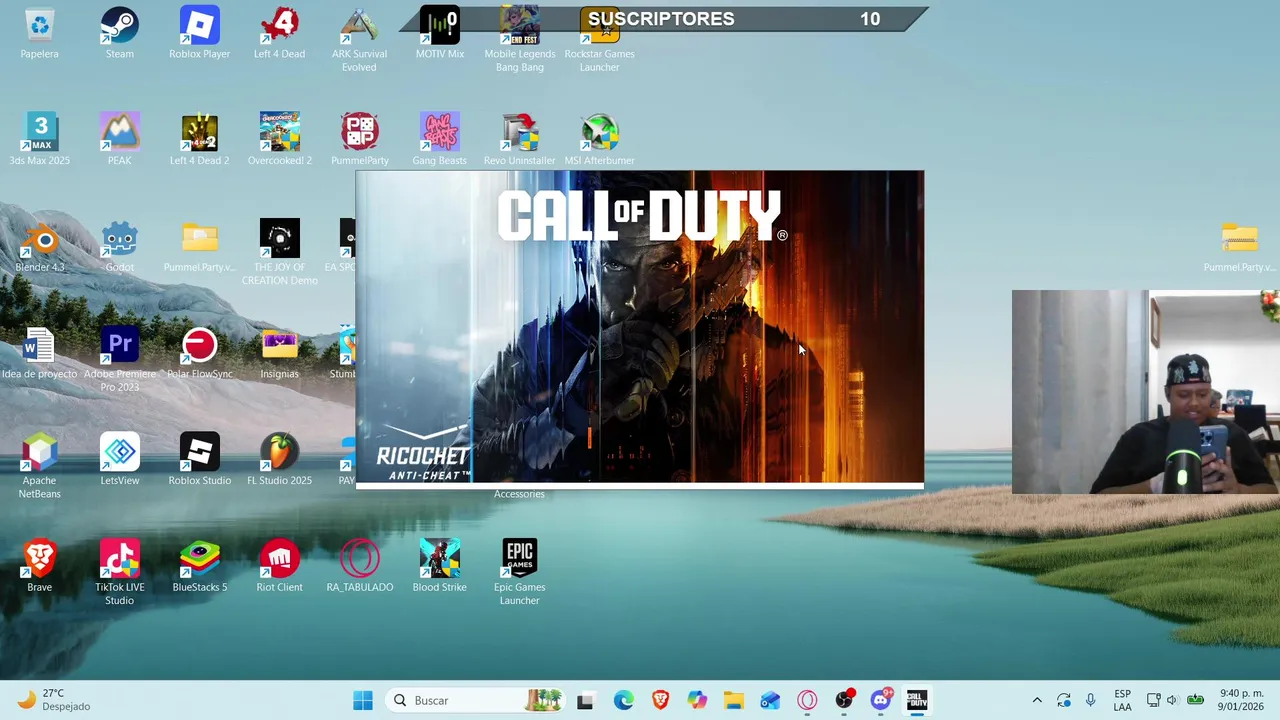
Task: Open the volume control in the system tray
Action: click(x=1172, y=700)
